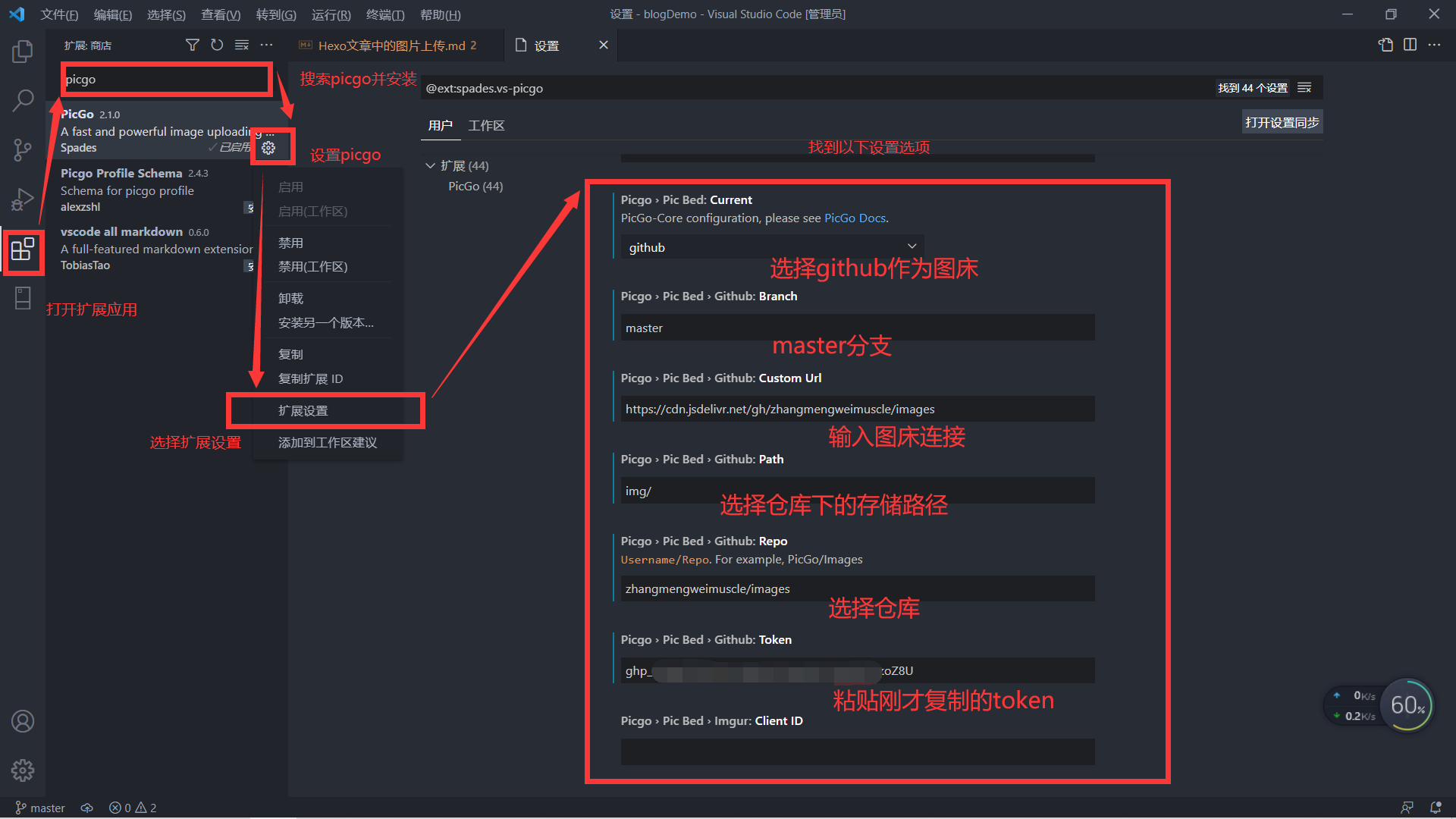Open the Pic Bed Current github dropdown
The image size is (1456, 819).
point(772,247)
